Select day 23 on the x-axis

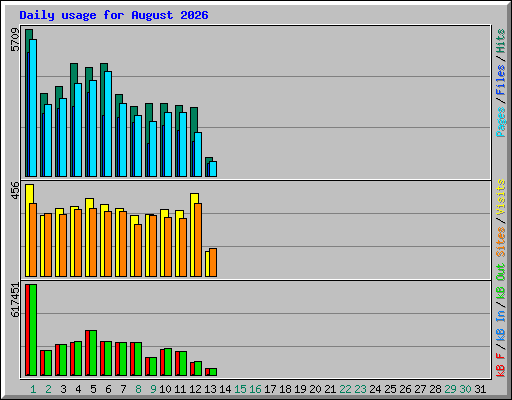[360, 389]
